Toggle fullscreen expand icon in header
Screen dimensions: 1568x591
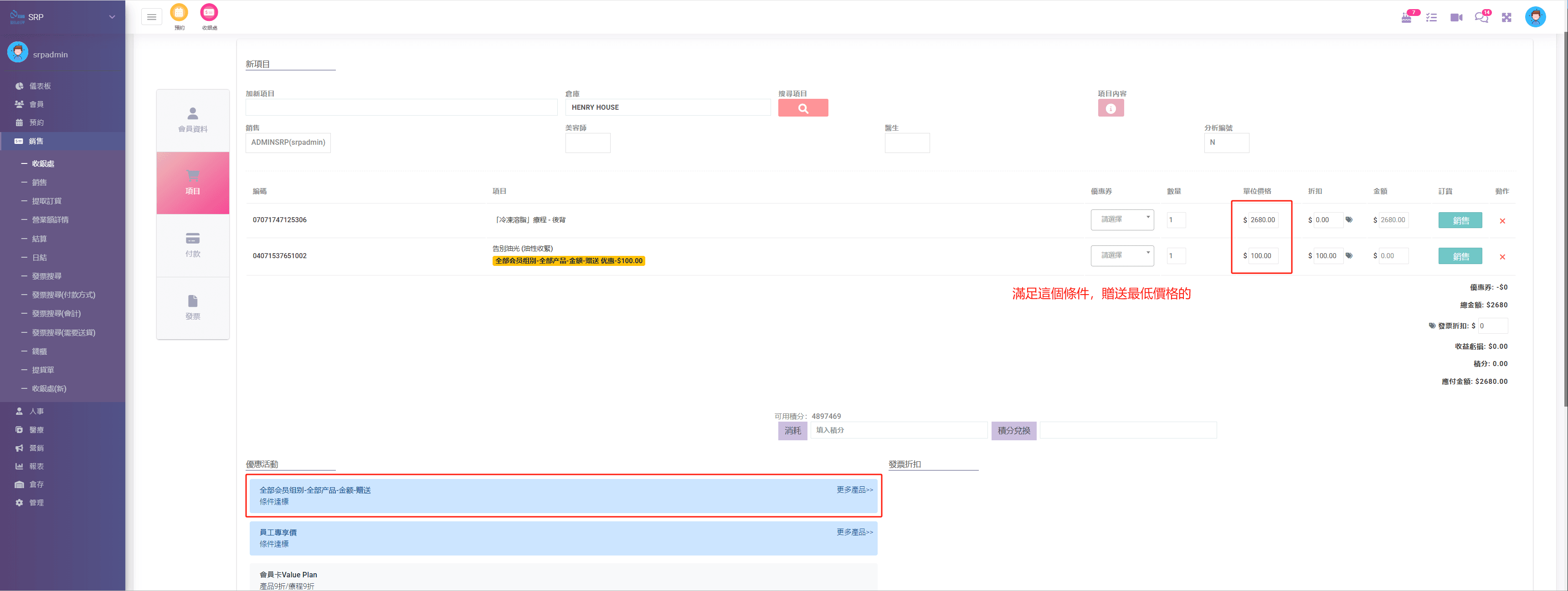1506,18
